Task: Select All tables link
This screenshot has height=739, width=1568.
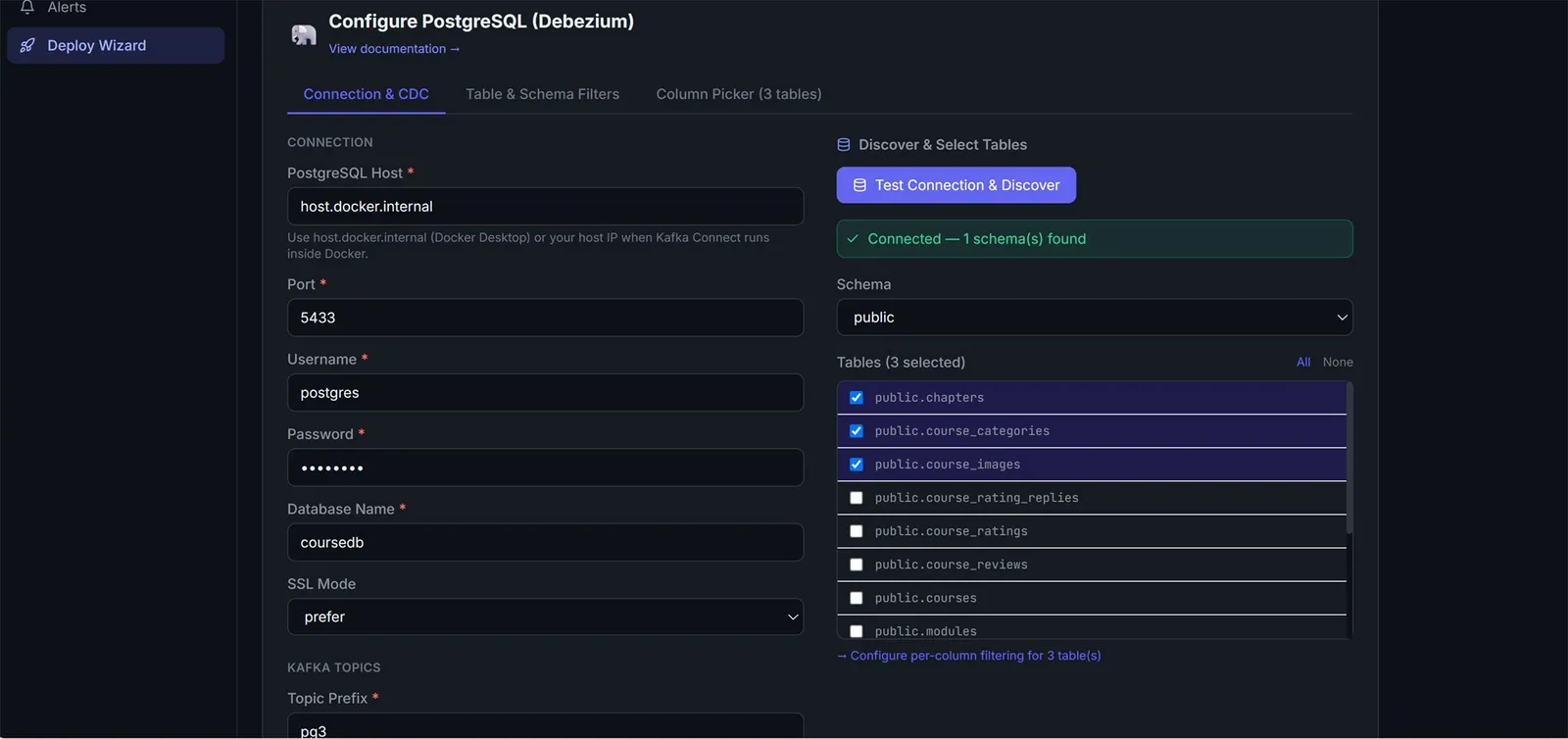Action: 1303,363
